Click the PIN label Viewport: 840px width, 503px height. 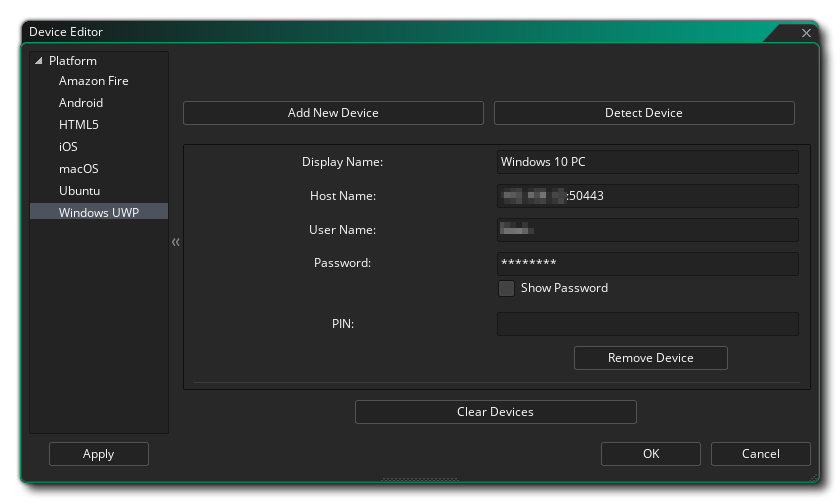pos(343,324)
